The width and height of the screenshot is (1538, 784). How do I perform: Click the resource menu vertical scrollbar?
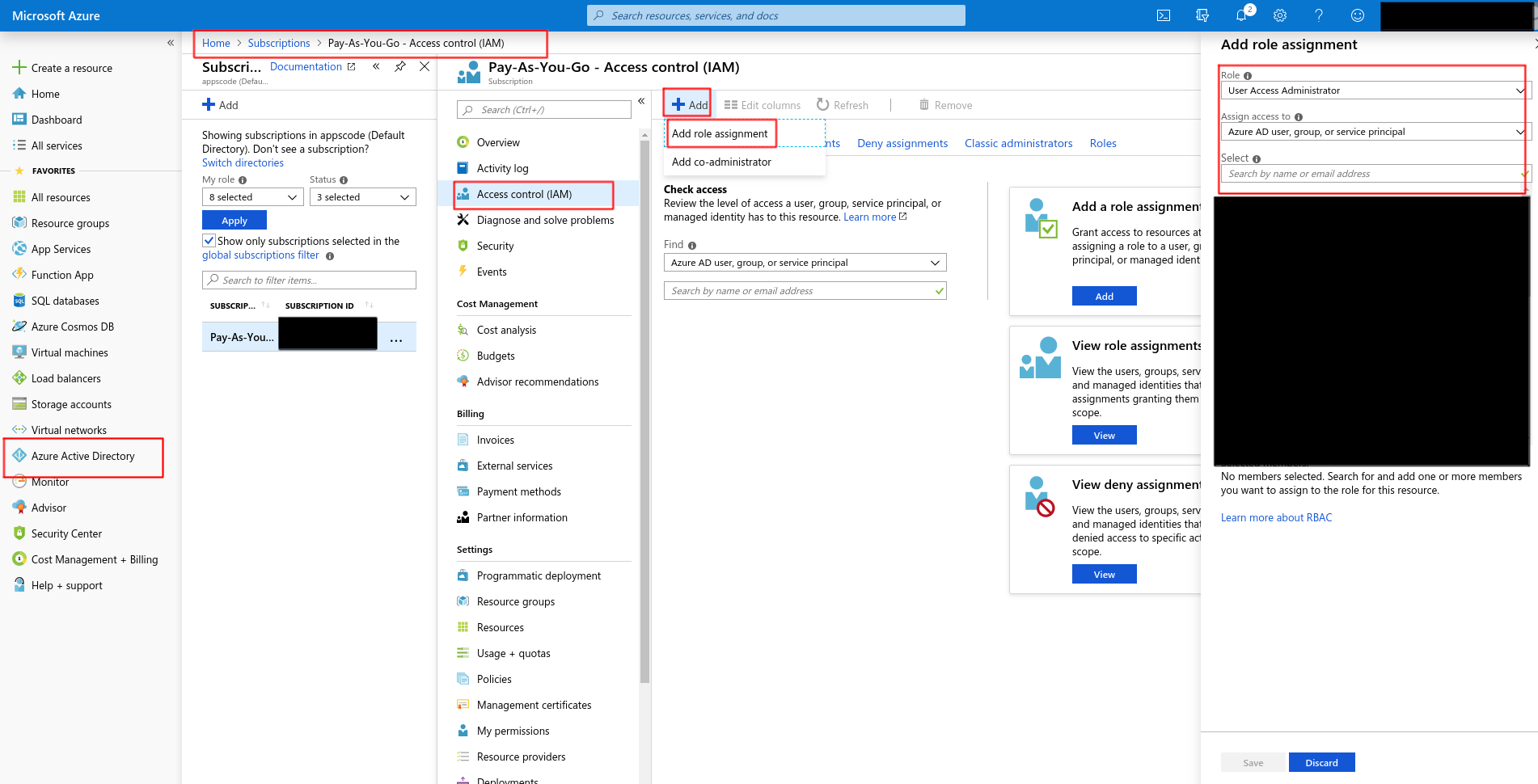coord(644,404)
